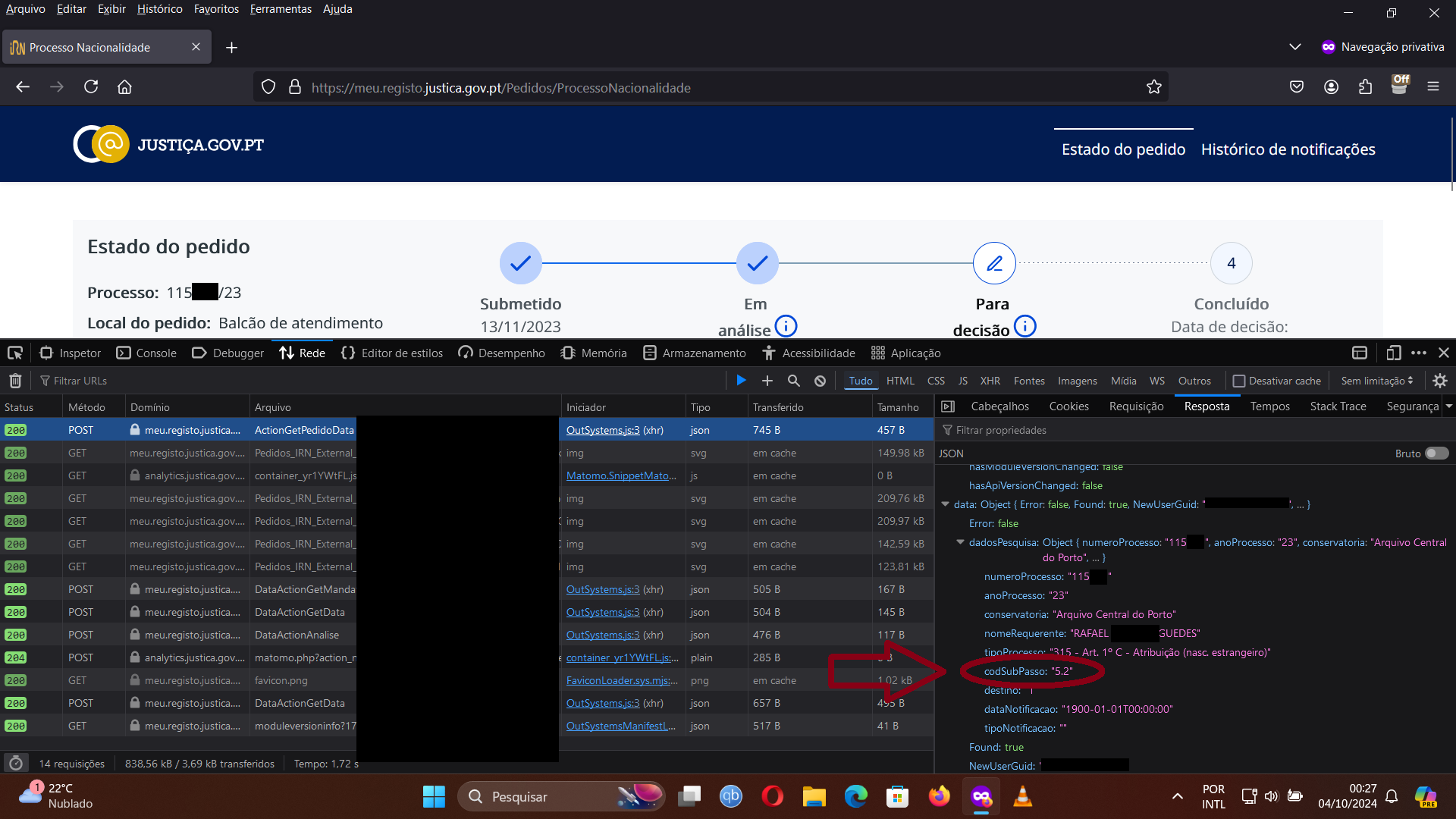Image resolution: width=1456 pixels, height=819 pixels.
Task: Collapse the request details pane
Action: 948,407
